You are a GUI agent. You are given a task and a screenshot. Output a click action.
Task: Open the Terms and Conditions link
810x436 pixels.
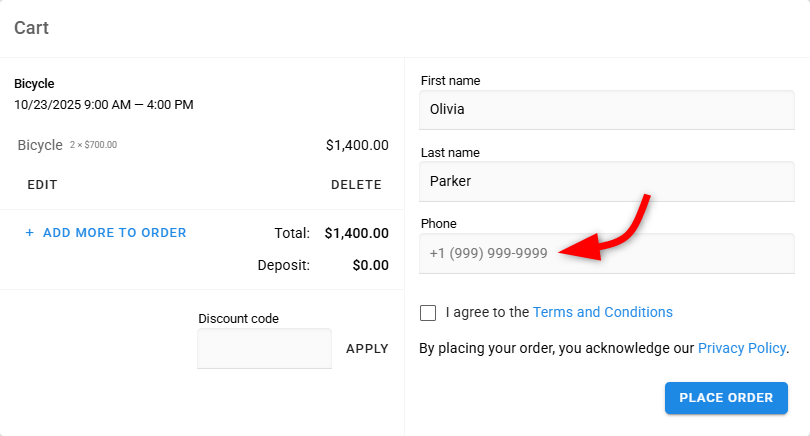tap(602, 312)
